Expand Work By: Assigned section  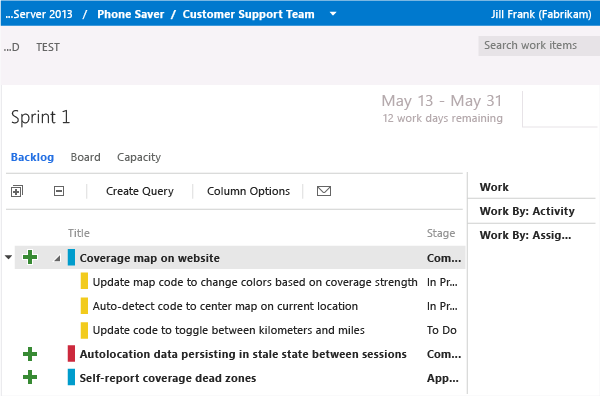pos(525,235)
